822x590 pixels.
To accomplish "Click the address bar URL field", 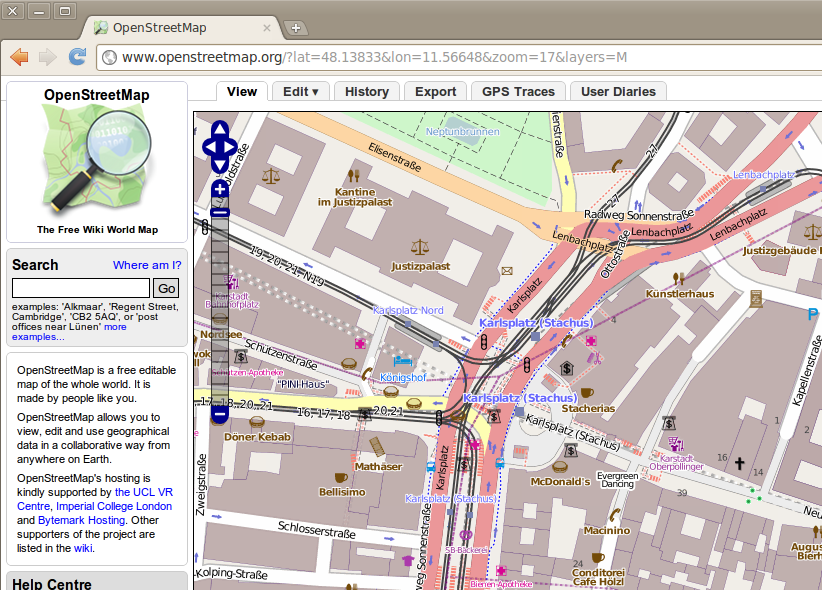I will point(461,57).
